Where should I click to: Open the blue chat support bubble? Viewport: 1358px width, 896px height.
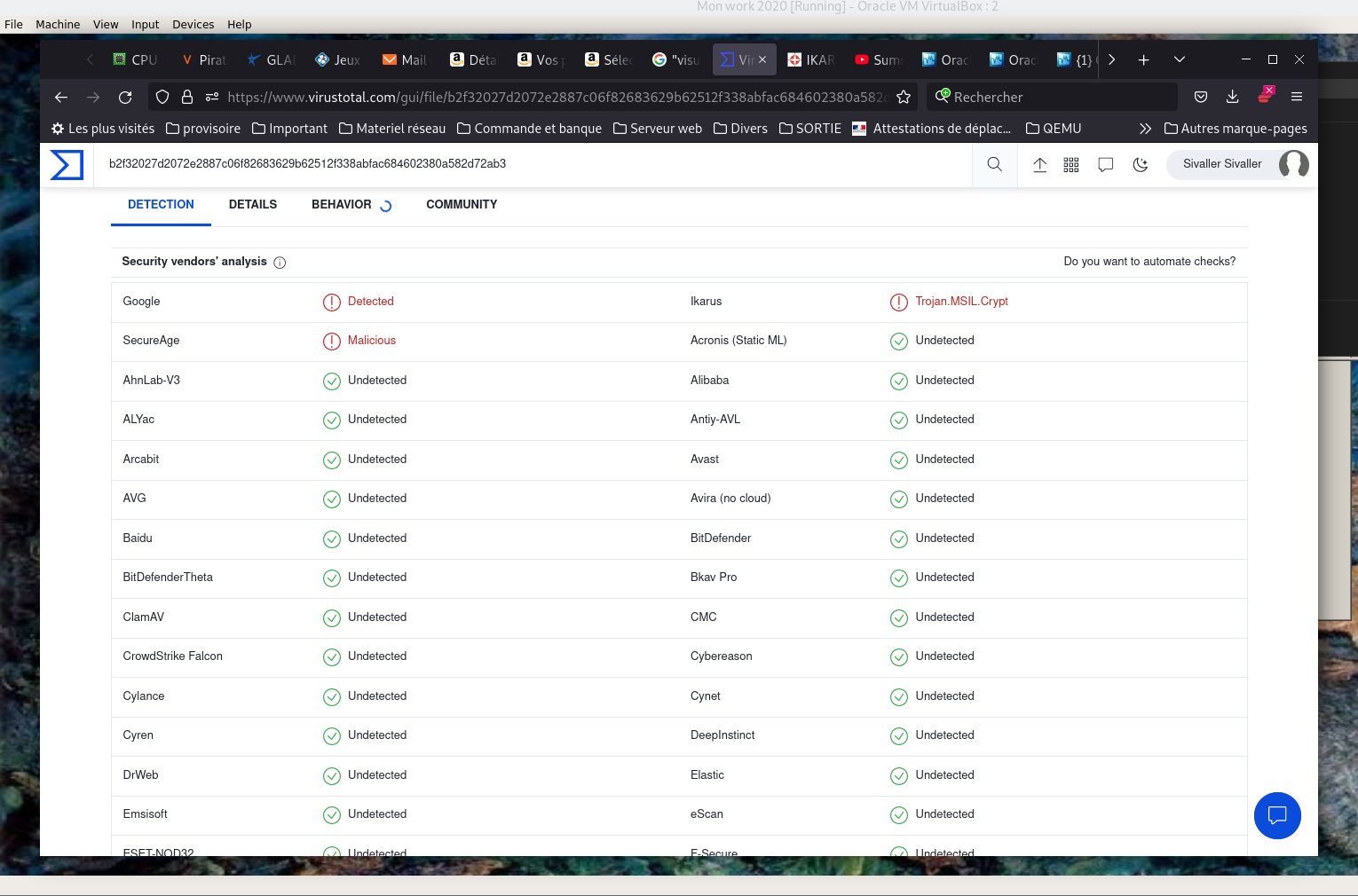(x=1277, y=815)
